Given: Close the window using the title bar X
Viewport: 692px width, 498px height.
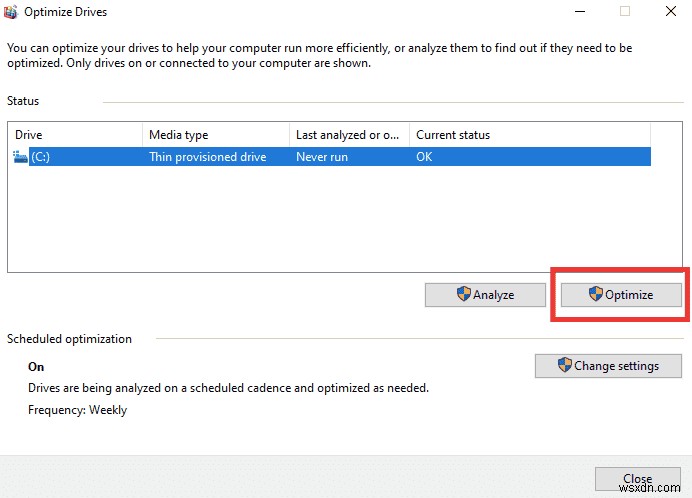Looking at the screenshot, I should pyautogui.click(x=670, y=12).
